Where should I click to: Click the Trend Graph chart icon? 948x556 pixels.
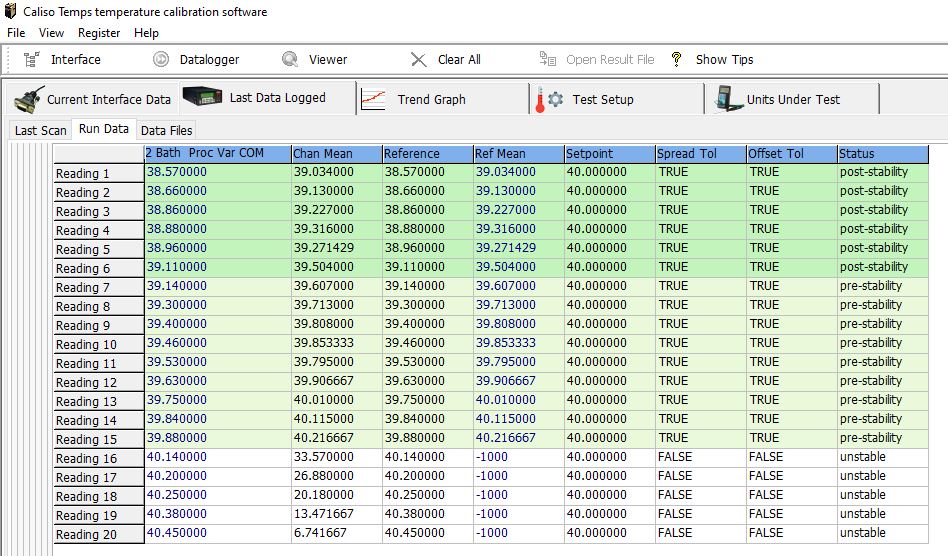click(x=373, y=99)
